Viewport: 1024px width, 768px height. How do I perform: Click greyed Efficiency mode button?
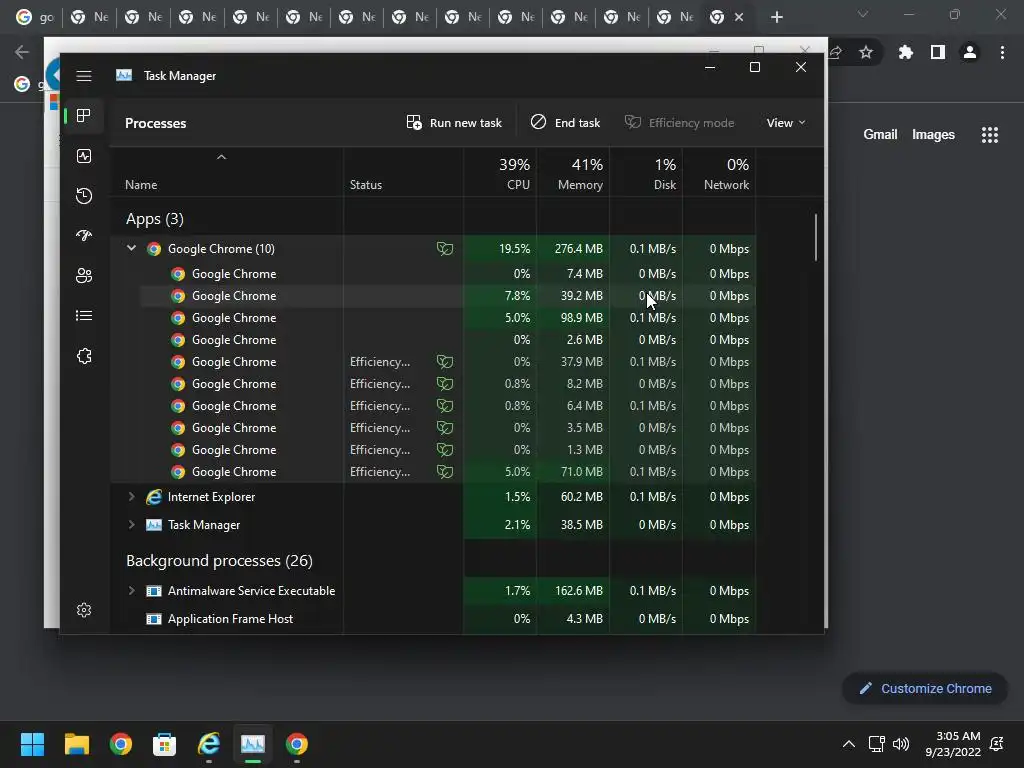(x=679, y=123)
